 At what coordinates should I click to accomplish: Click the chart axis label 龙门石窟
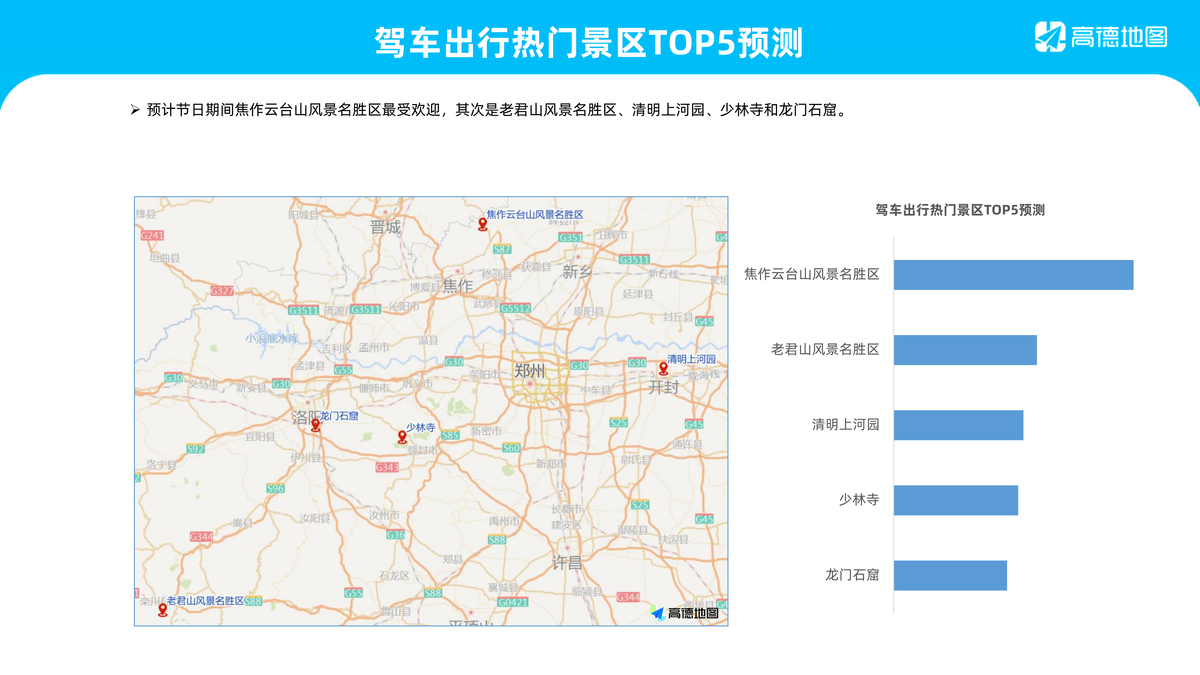click(x=853, y=574)
